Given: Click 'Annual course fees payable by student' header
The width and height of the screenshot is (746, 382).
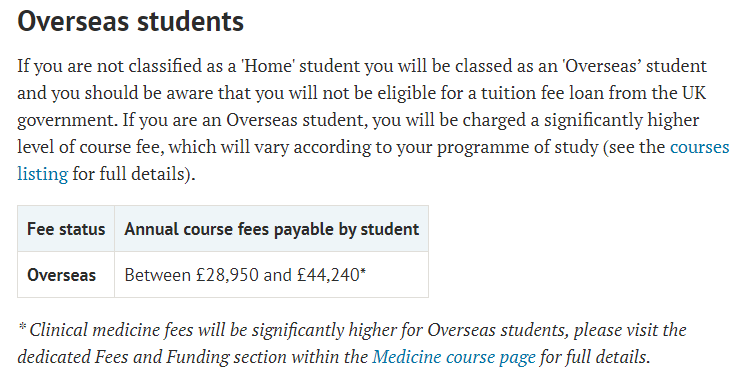Looking at the screenshot, I should pyautogui.click(x=272, y=229).
